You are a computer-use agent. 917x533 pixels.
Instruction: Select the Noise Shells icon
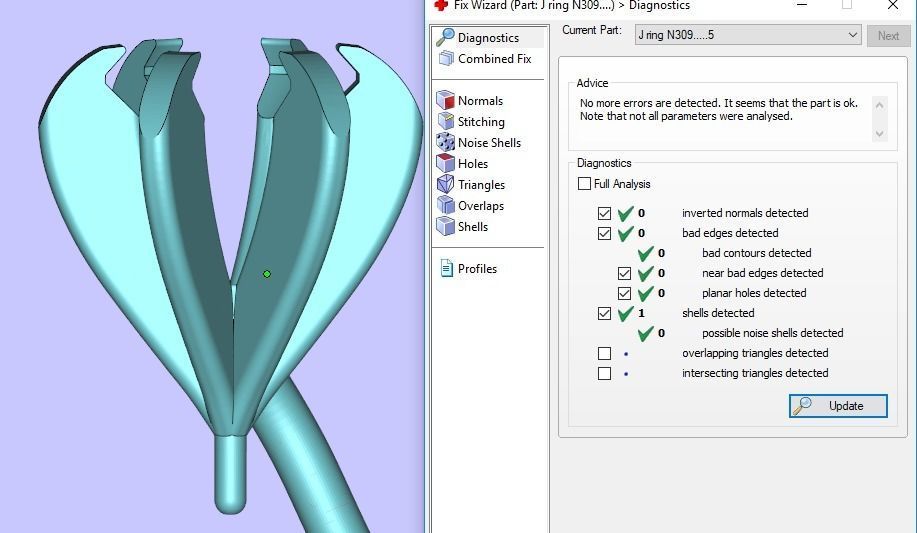tap(446, 142)
